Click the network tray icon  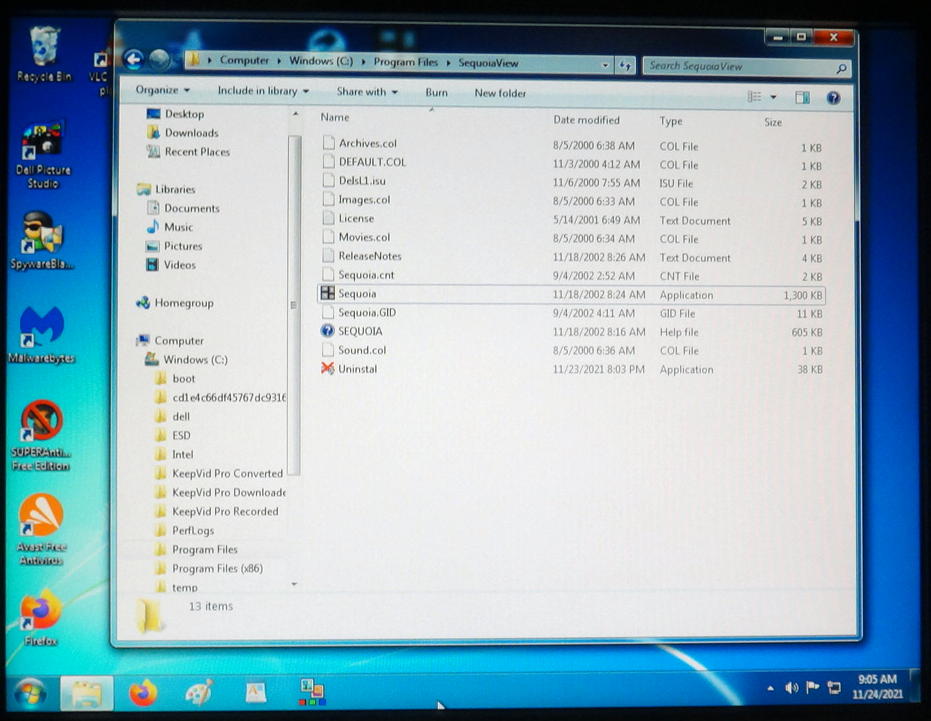point(834,688)
